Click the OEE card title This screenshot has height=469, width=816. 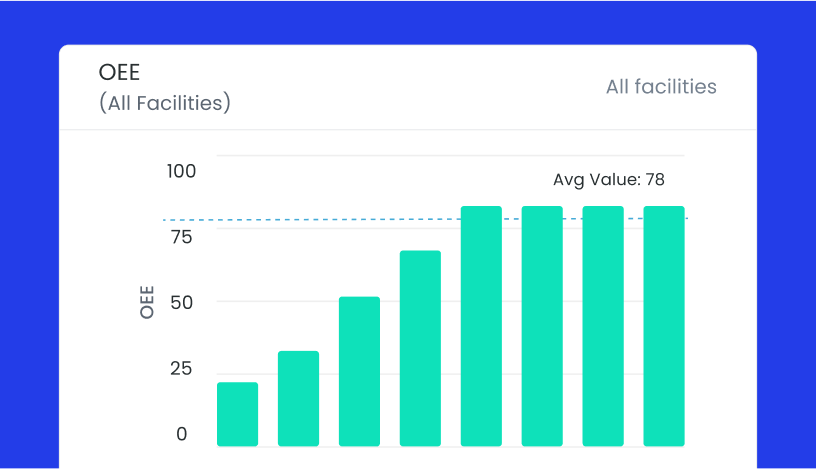119,72
